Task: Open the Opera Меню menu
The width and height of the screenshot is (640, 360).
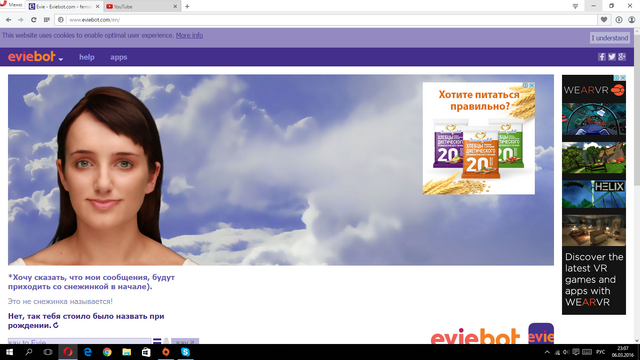Action: click(x=12, y=5)
